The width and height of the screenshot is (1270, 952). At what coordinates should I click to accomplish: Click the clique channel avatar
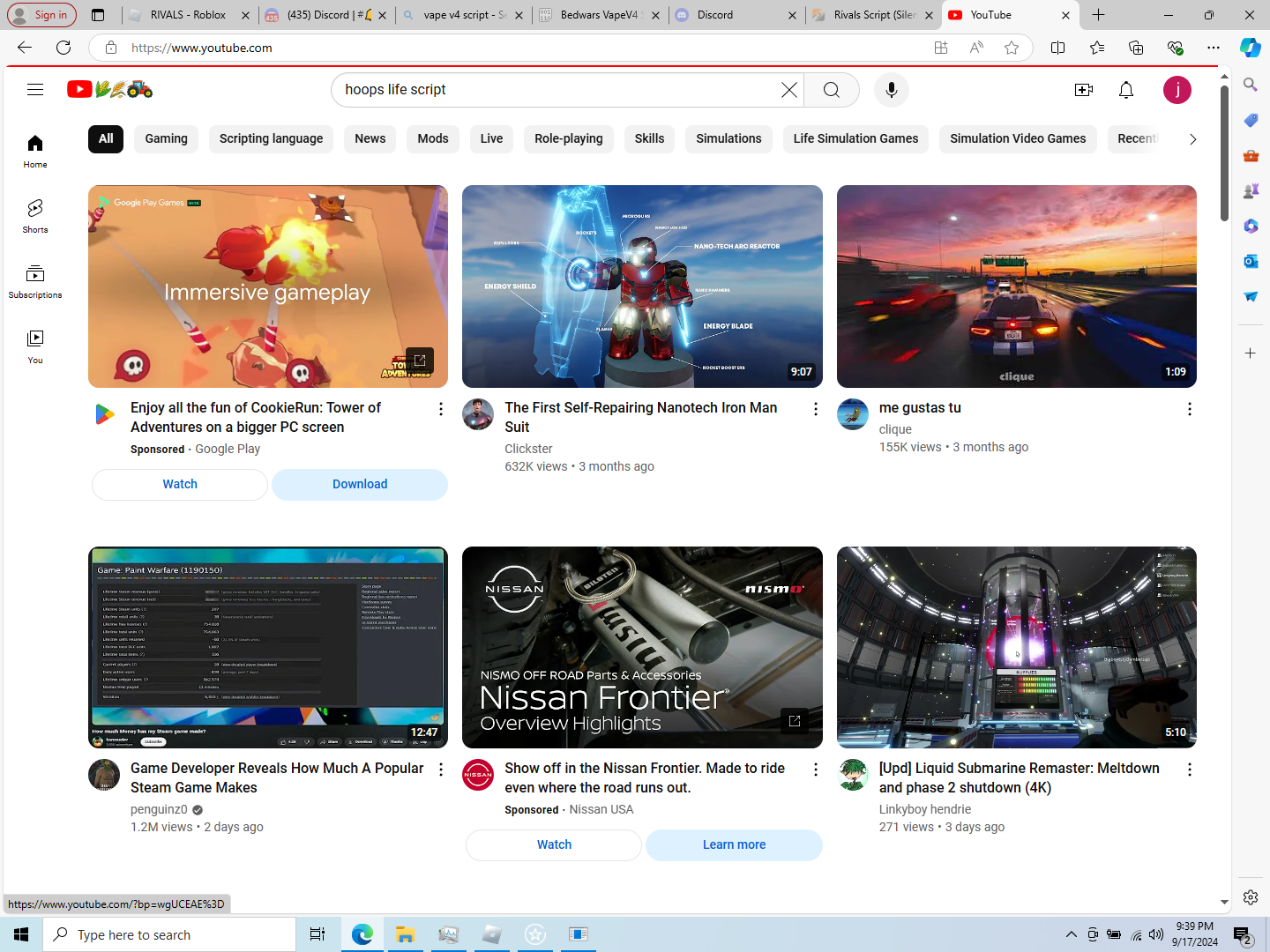[853, 414]
